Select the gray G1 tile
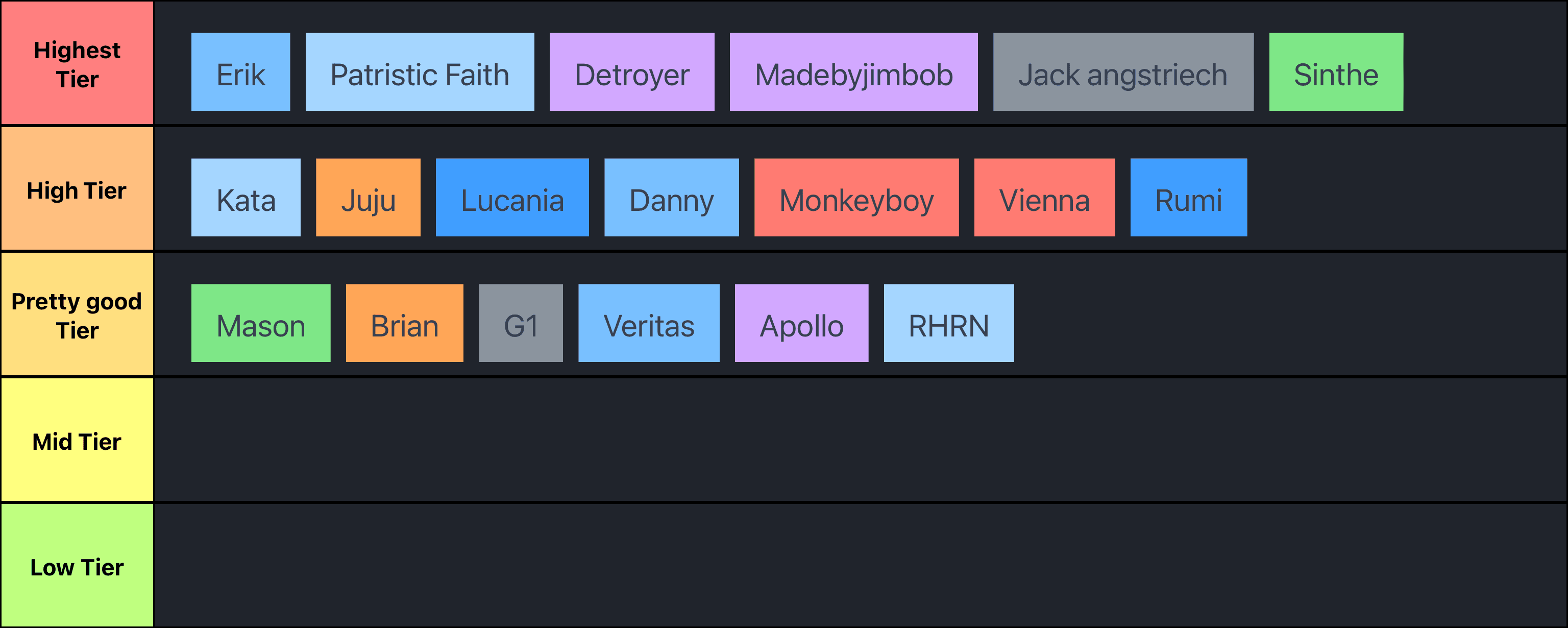1568x628 pixels. [x=521, y=323]
